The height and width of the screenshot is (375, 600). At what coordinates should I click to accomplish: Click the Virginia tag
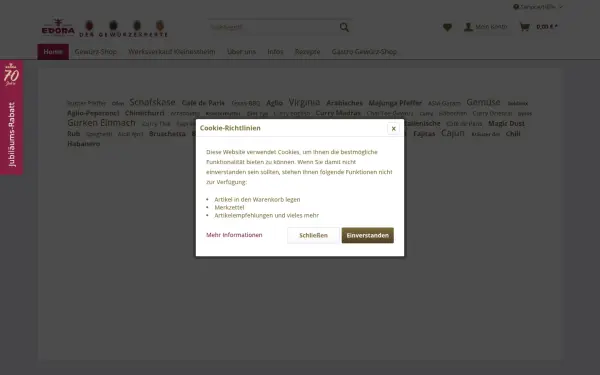304,102
